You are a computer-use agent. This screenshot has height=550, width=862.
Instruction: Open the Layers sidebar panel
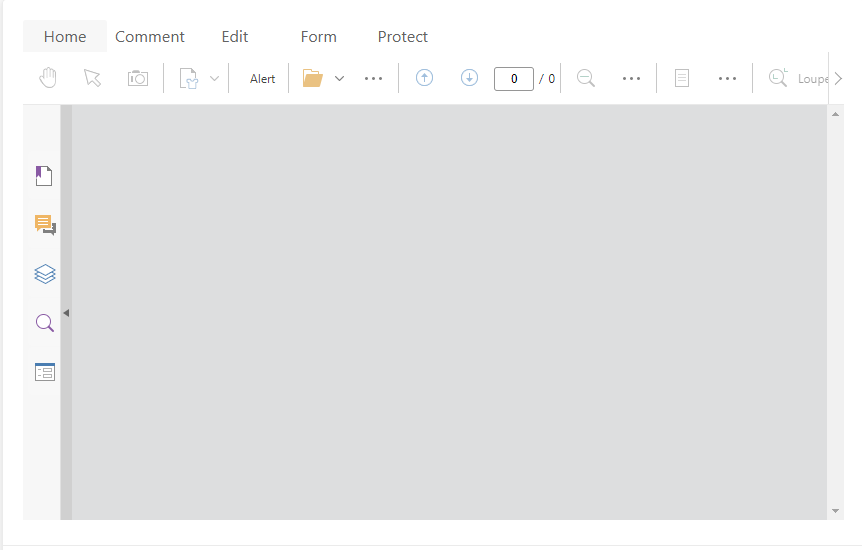[x=45, y=274]
